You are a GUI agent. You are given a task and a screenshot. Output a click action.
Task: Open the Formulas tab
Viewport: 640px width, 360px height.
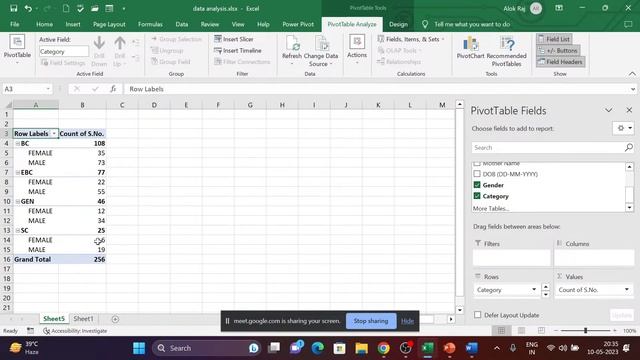click(x=150, y=24)
